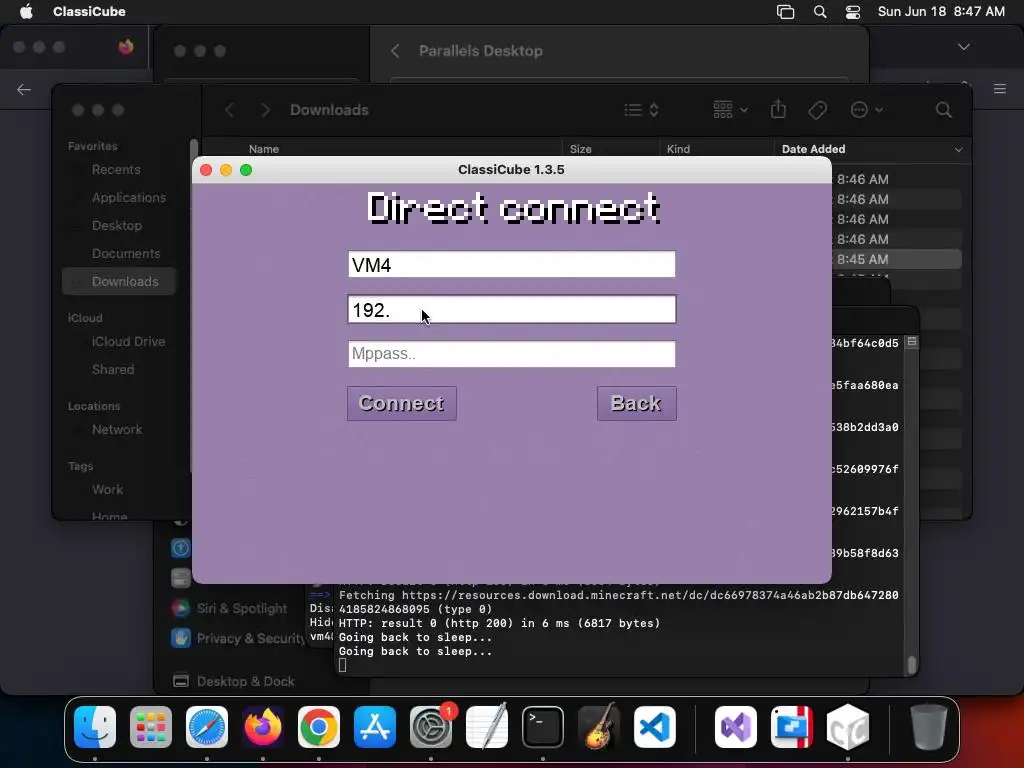1024x768 pixels.
Task: Open GarageBand from the Dock
Action: coord(599,727)
